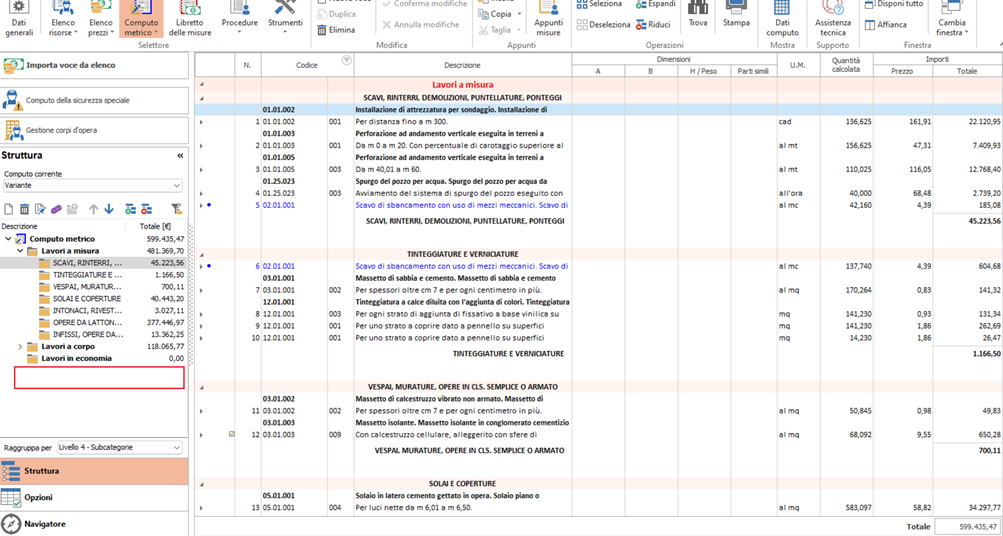The width and height of the screenshot is (1003, 536).
Task: Click Affianca to tile windows
Action: [886, 25]
